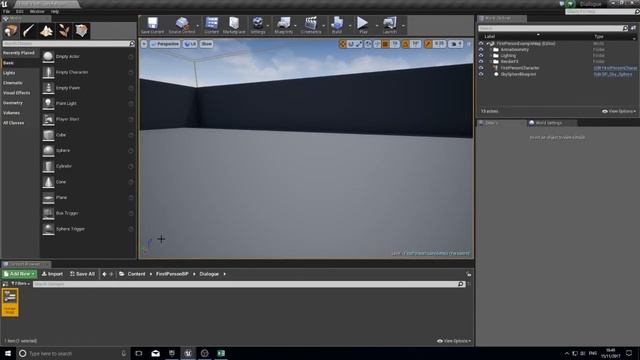Viewport: 640px width, 360px height.
Task: Select the Geometry Editing mode icon
Action: click(81, 31)
